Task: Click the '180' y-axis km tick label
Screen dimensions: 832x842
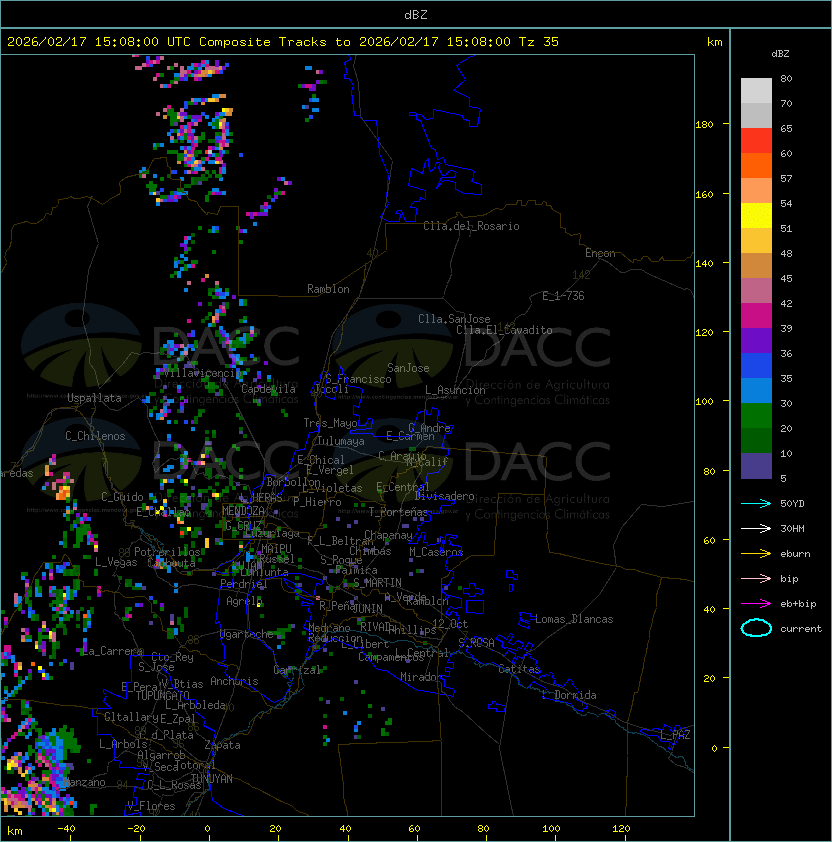Action: (704, 125)
